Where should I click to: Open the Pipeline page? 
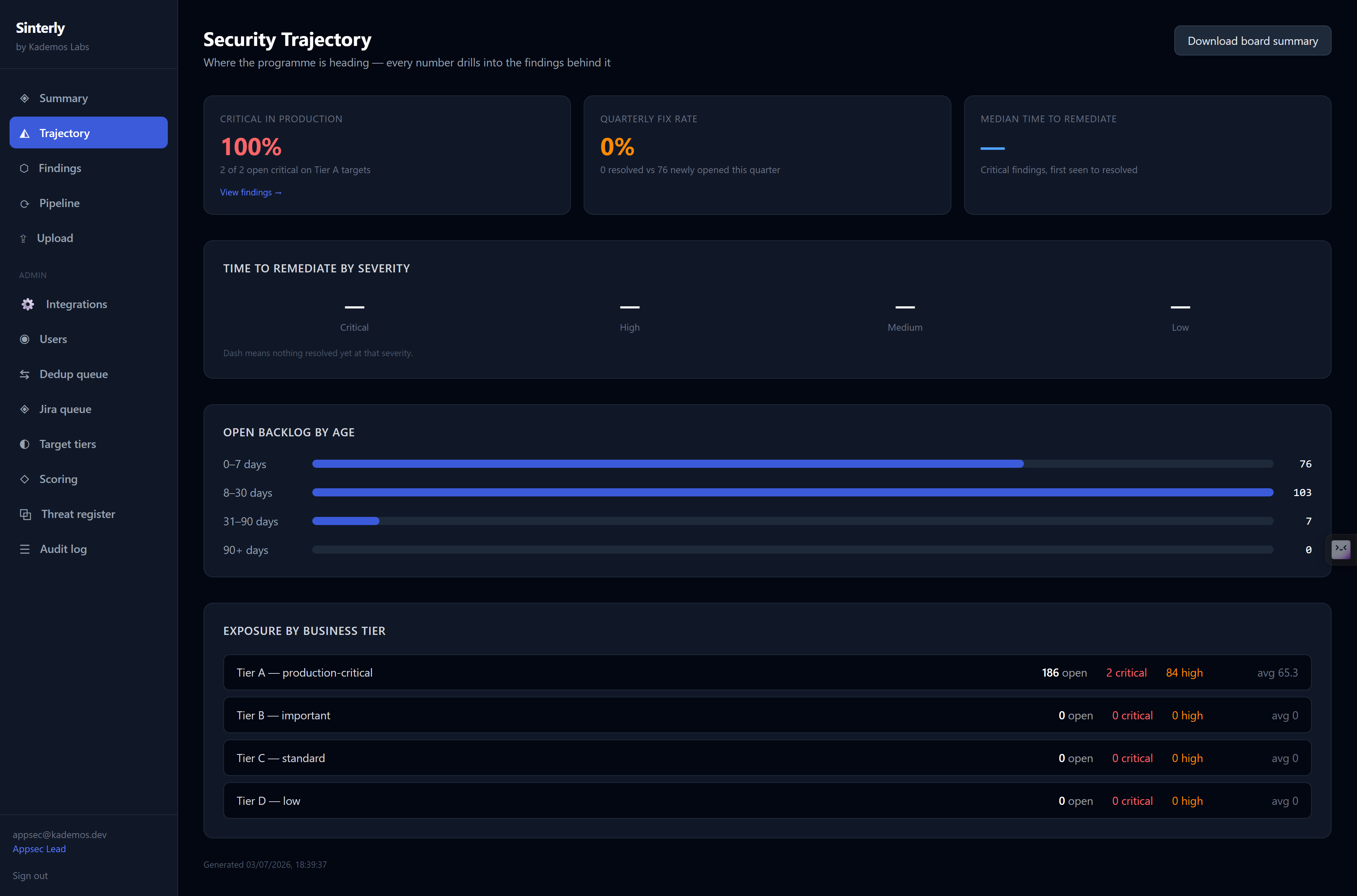89,204
